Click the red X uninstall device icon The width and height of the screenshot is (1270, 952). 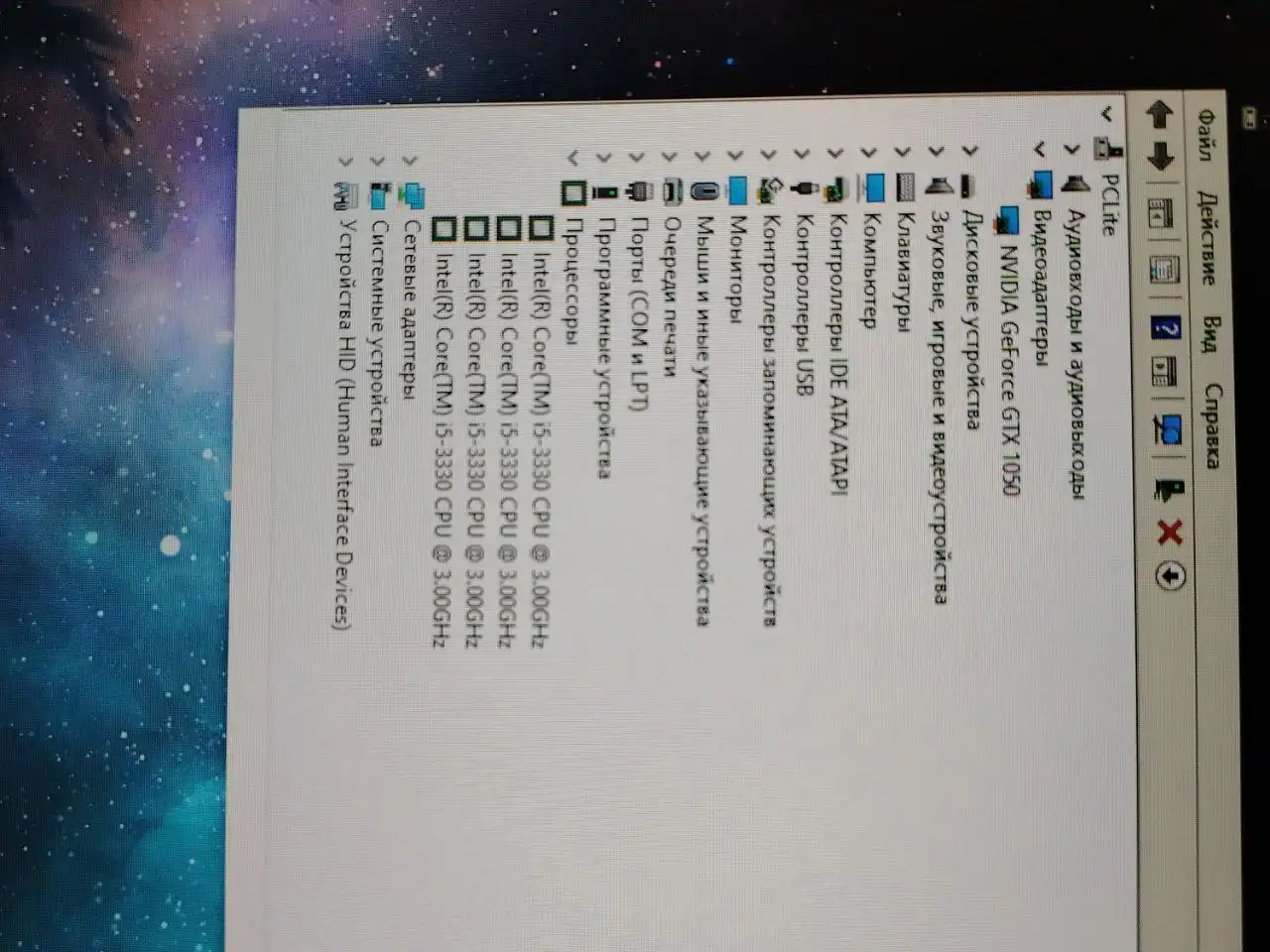click(x=1169, y=533)
